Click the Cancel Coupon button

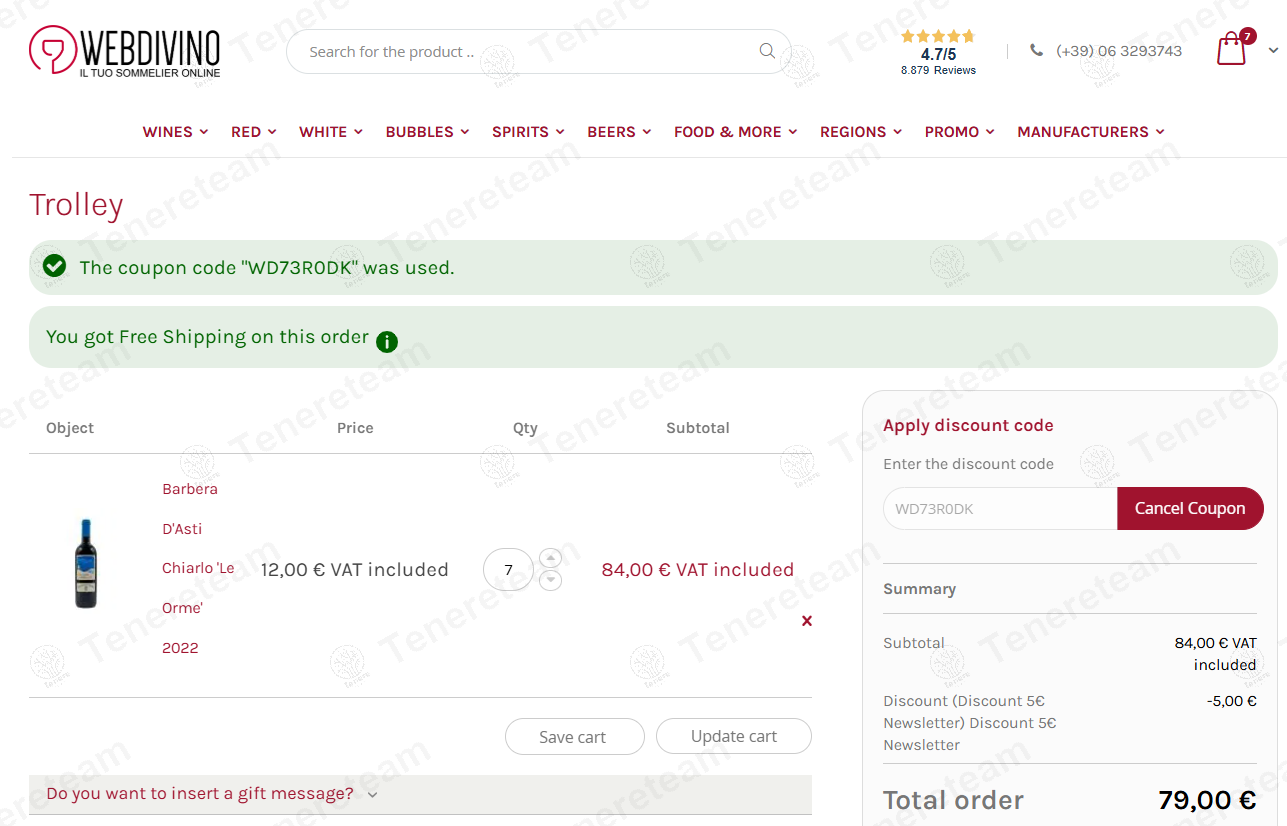(1190, 508)
